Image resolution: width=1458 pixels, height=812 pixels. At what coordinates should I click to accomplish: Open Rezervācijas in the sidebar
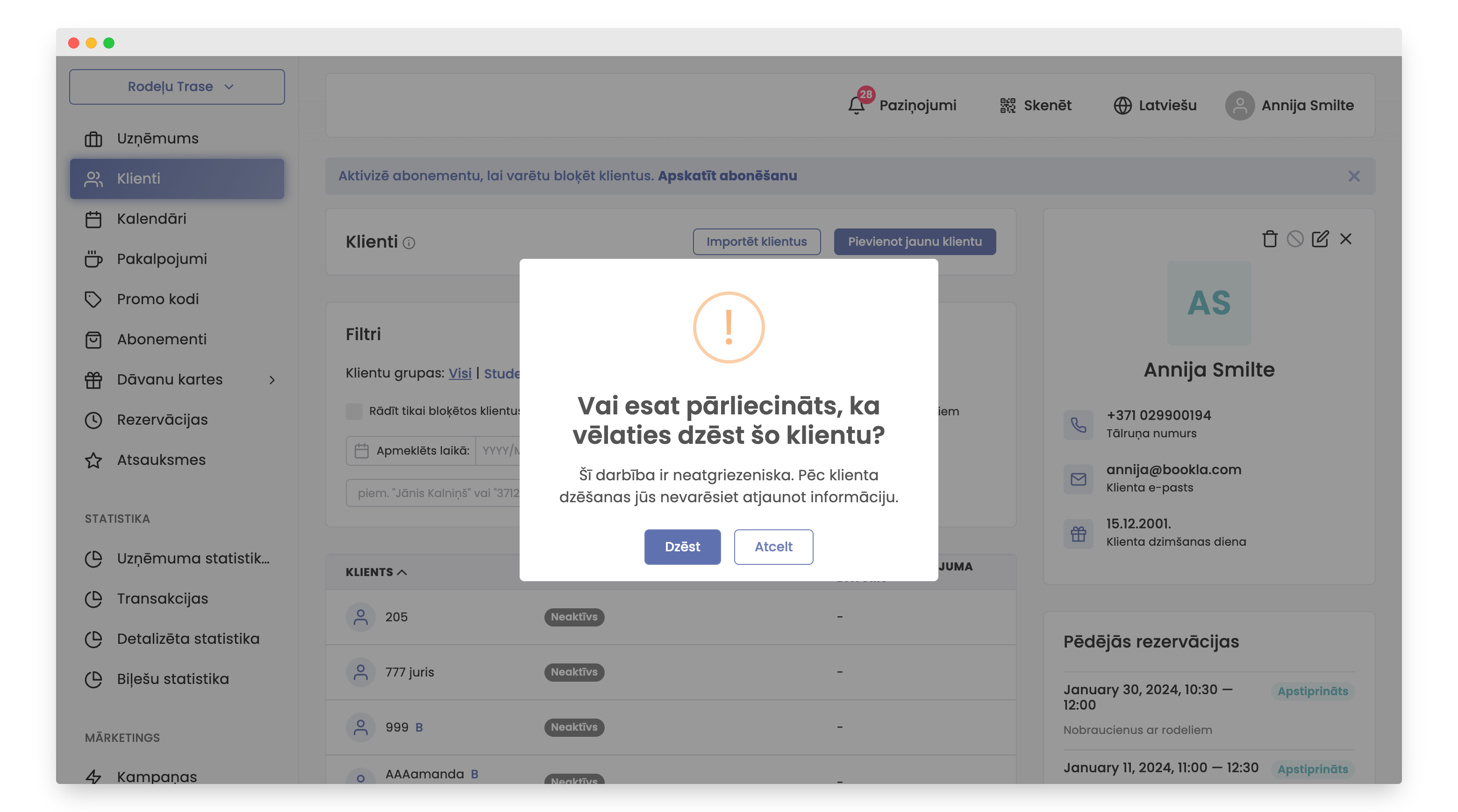coord(162,420)
